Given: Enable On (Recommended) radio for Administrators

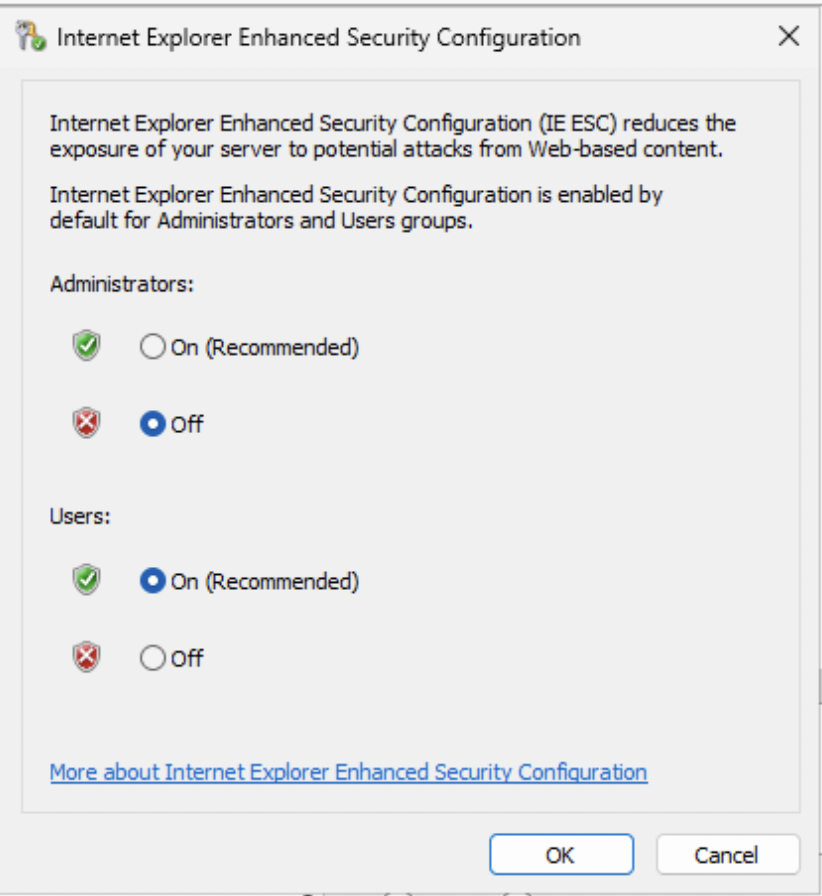Looking at the screenshot, I should pyautogui.click(x=152, y=348).
